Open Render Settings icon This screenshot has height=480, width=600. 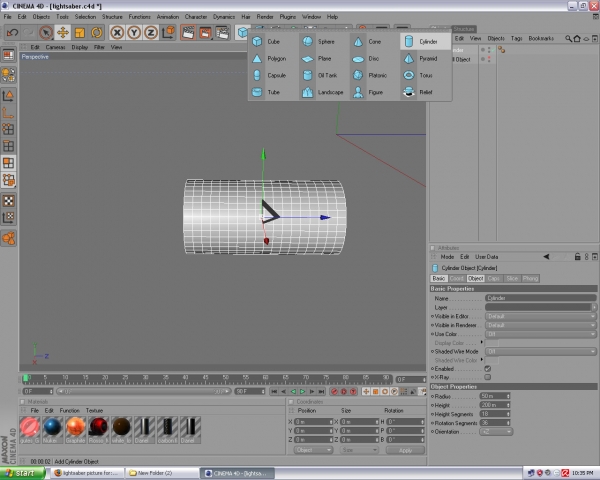[x=222, y=33]
